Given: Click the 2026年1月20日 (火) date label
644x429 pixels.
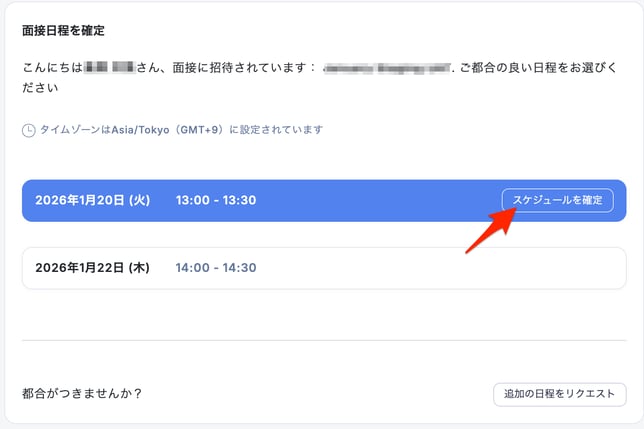Looking at the screenshot, I should [x=92, y=200].
